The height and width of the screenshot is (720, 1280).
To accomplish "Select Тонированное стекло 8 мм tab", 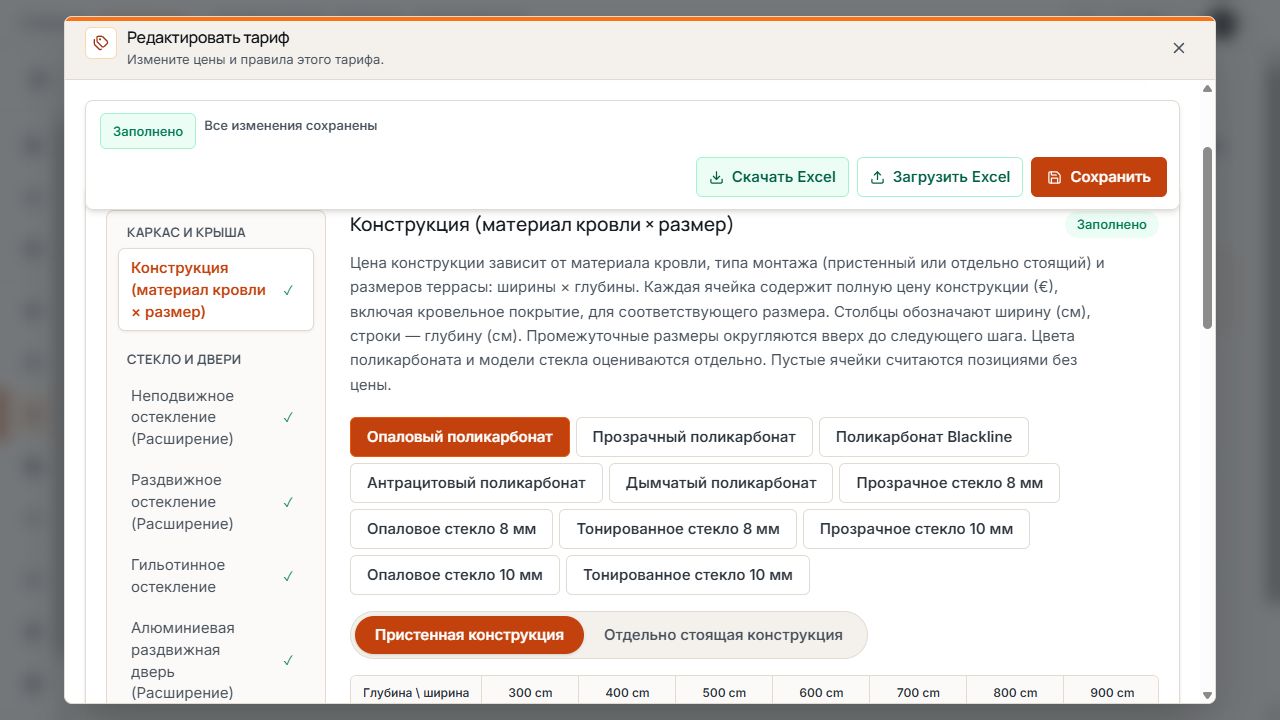I will coord(678,529).
